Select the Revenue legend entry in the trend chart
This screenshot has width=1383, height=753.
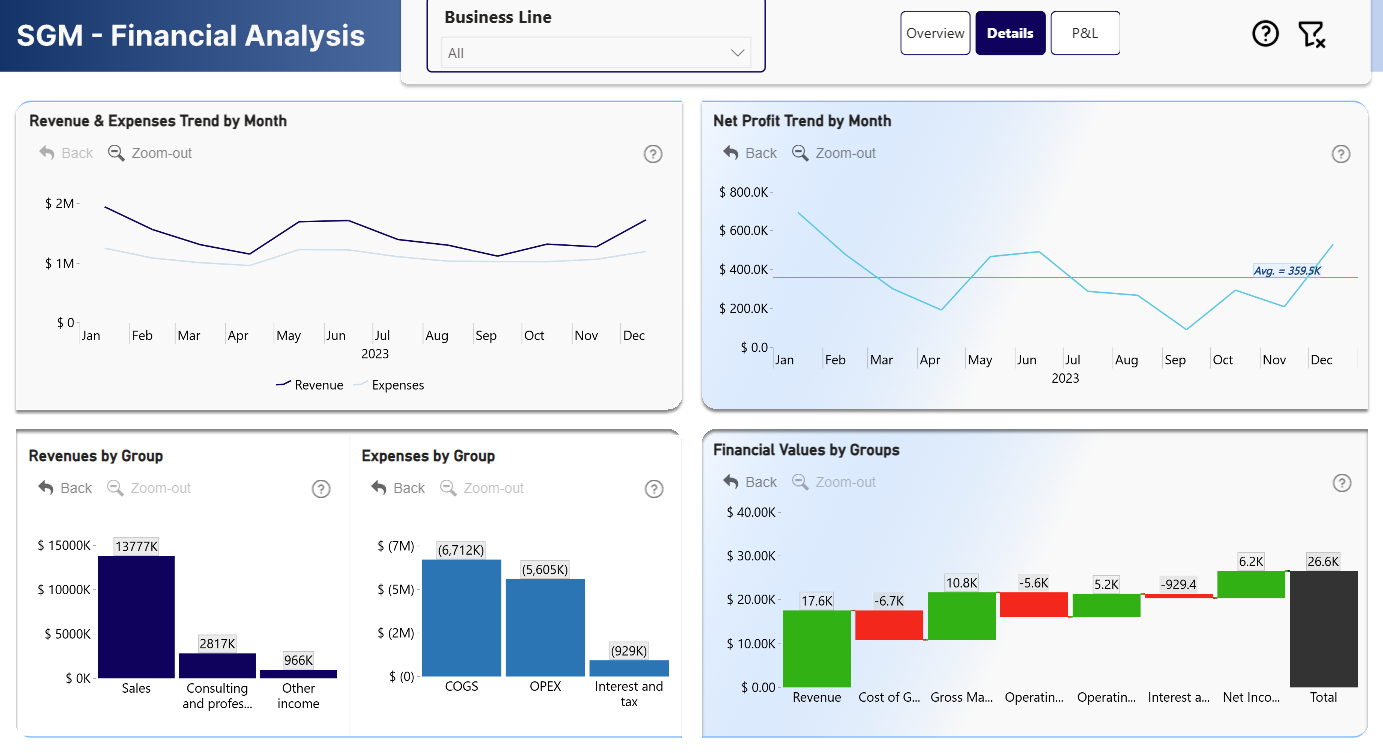tap(309, 385)
